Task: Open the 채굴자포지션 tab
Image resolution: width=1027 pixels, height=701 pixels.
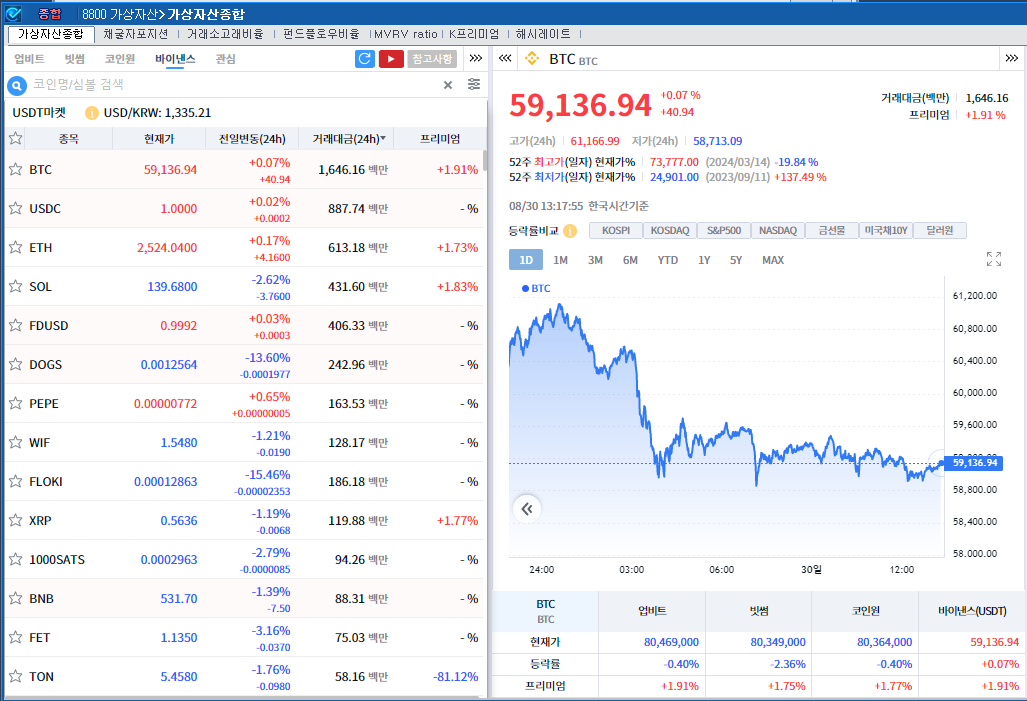Action: 136,34
